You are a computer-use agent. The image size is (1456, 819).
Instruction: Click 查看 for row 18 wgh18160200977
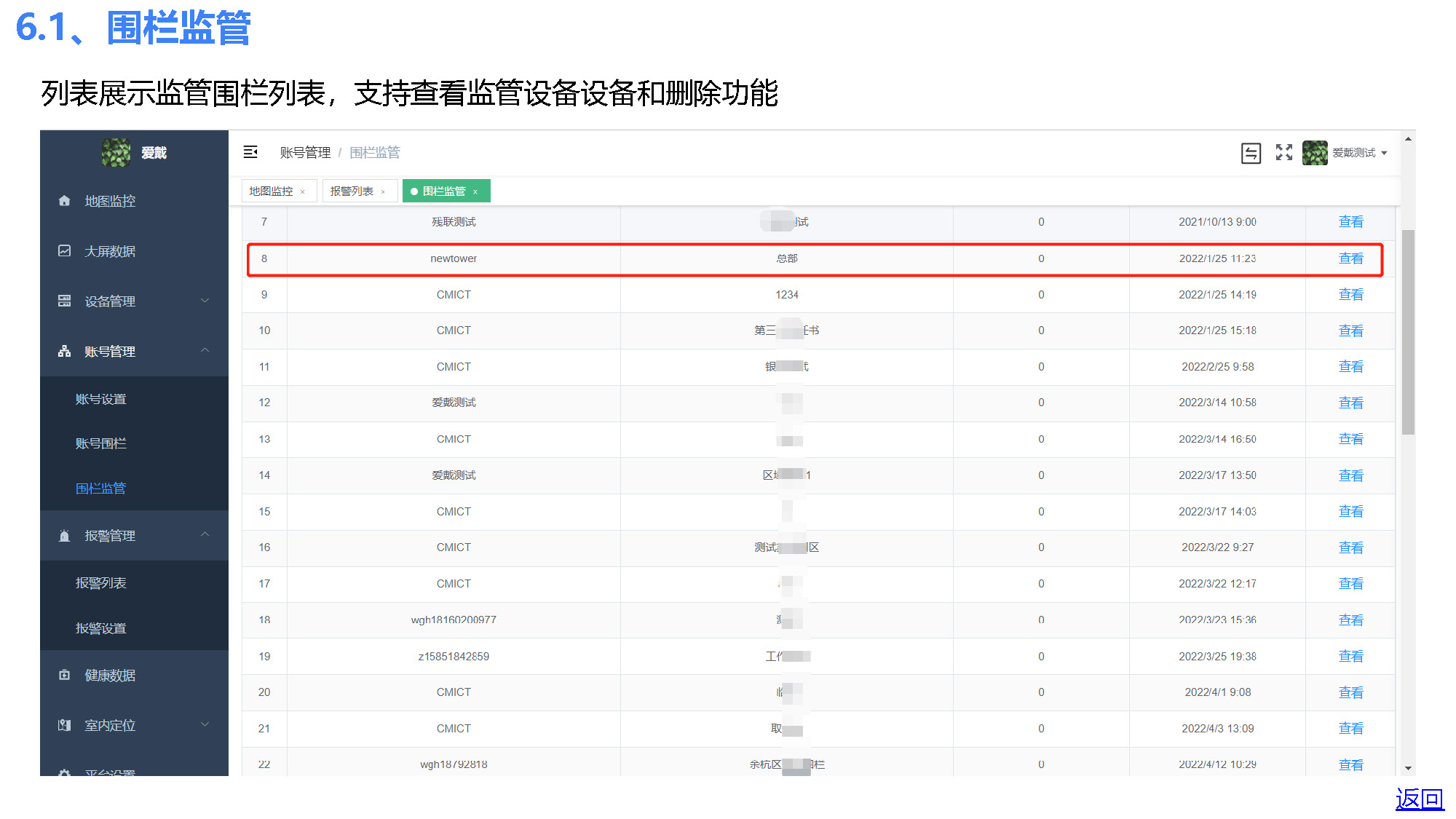click(x=1350, y=620)
